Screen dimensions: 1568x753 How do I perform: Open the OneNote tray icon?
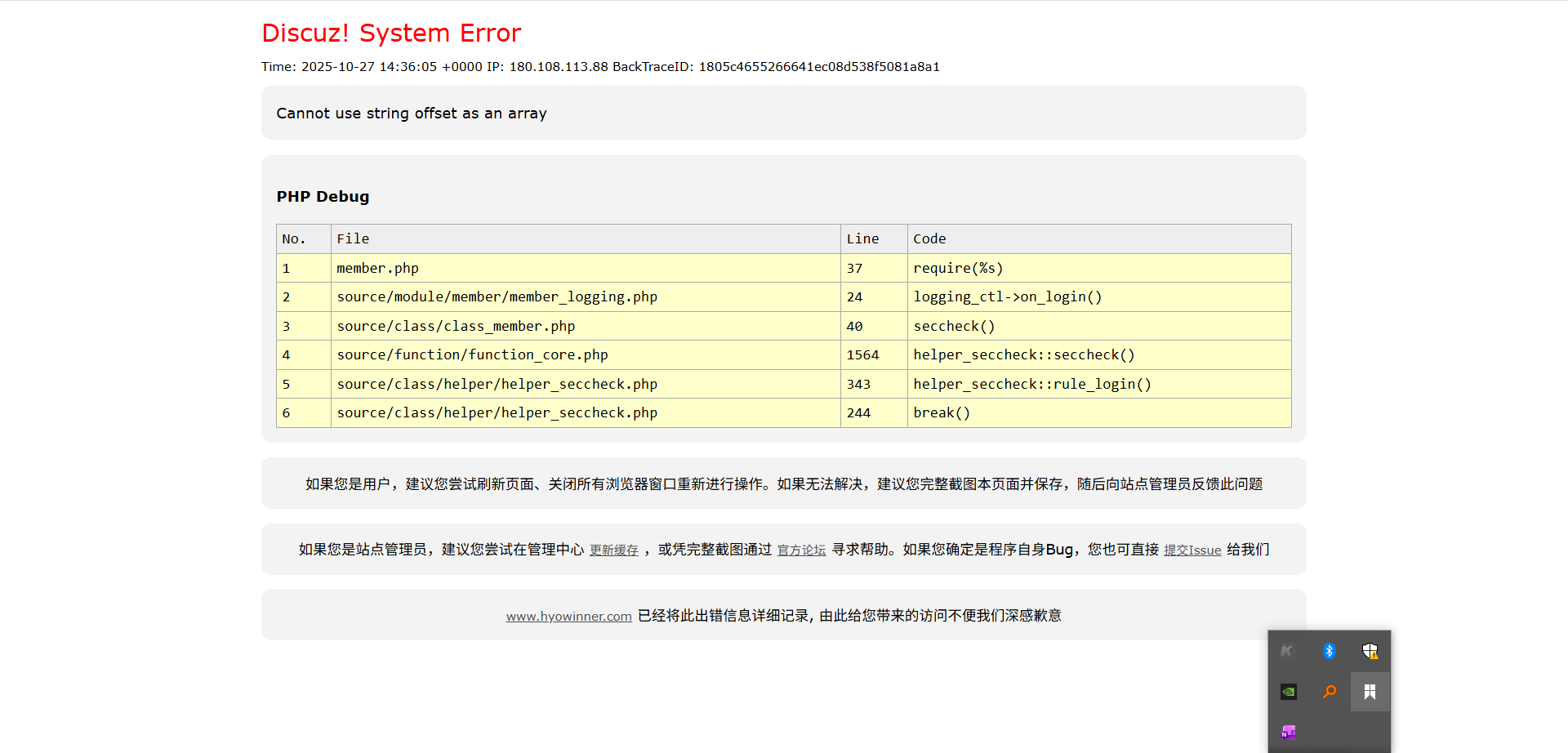(1288, 733)
